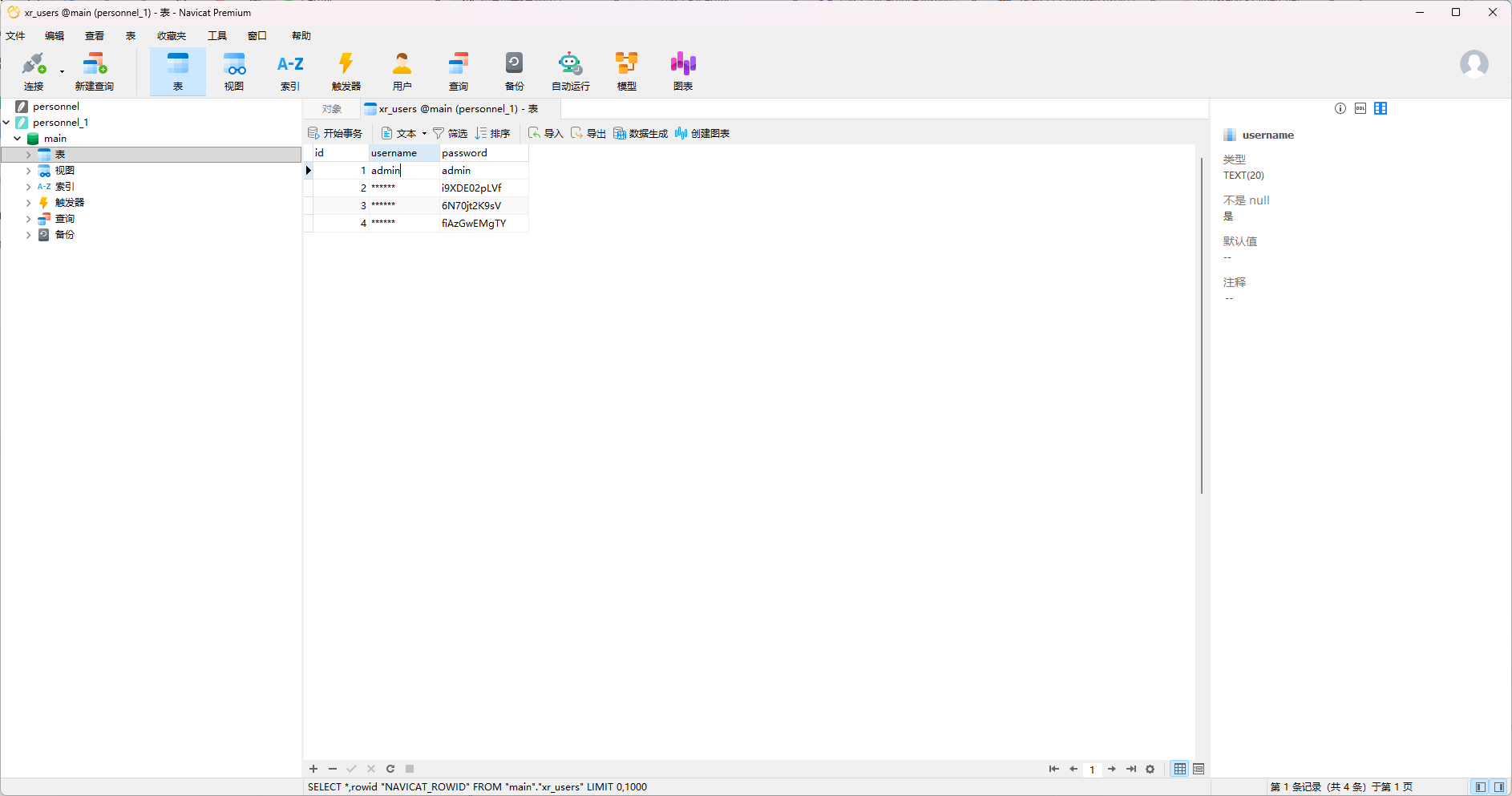Open the 收藏夹 menu
1512x796 pixels.
pos(171,36)
